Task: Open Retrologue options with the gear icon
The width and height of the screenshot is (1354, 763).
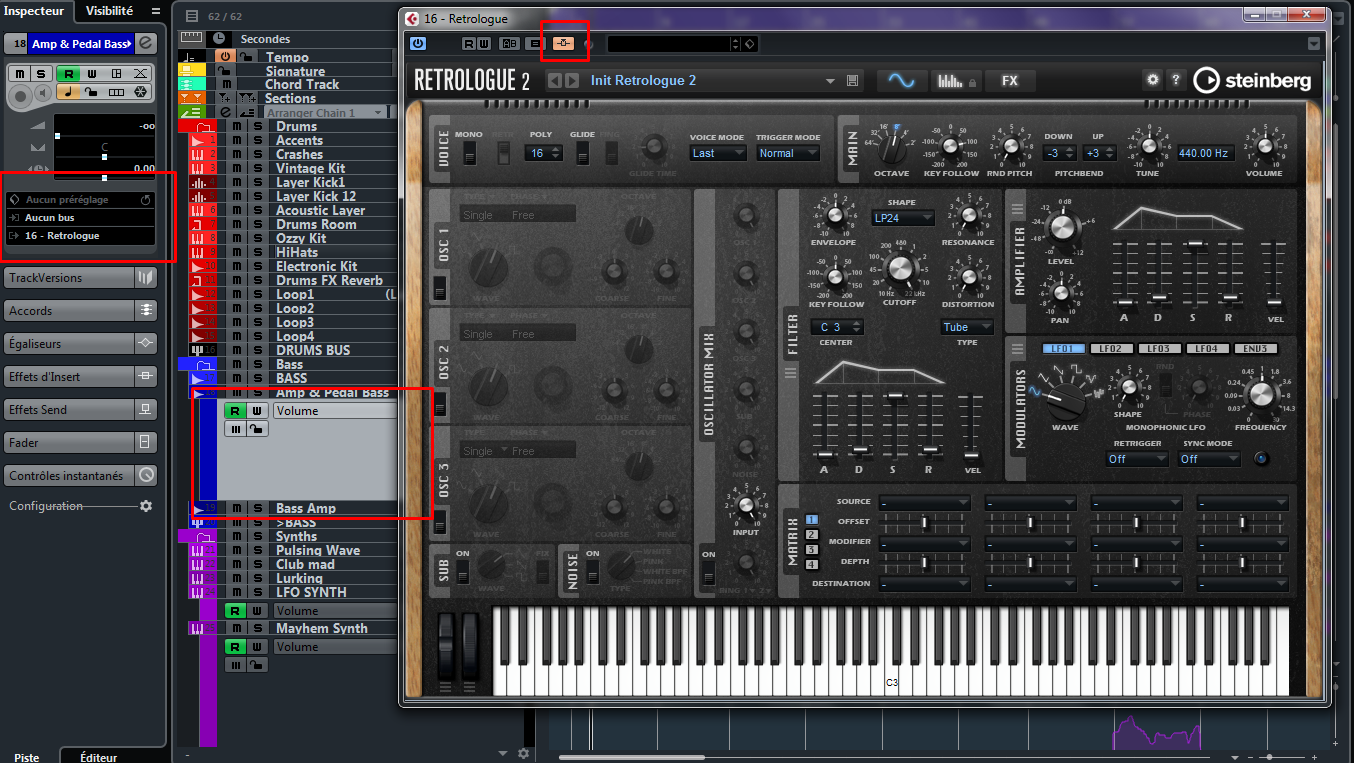Action: pos(1153,80)
